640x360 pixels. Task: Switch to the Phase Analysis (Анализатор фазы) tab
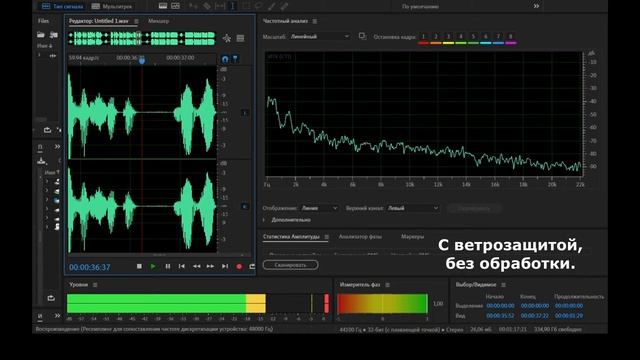coord(360,237)
